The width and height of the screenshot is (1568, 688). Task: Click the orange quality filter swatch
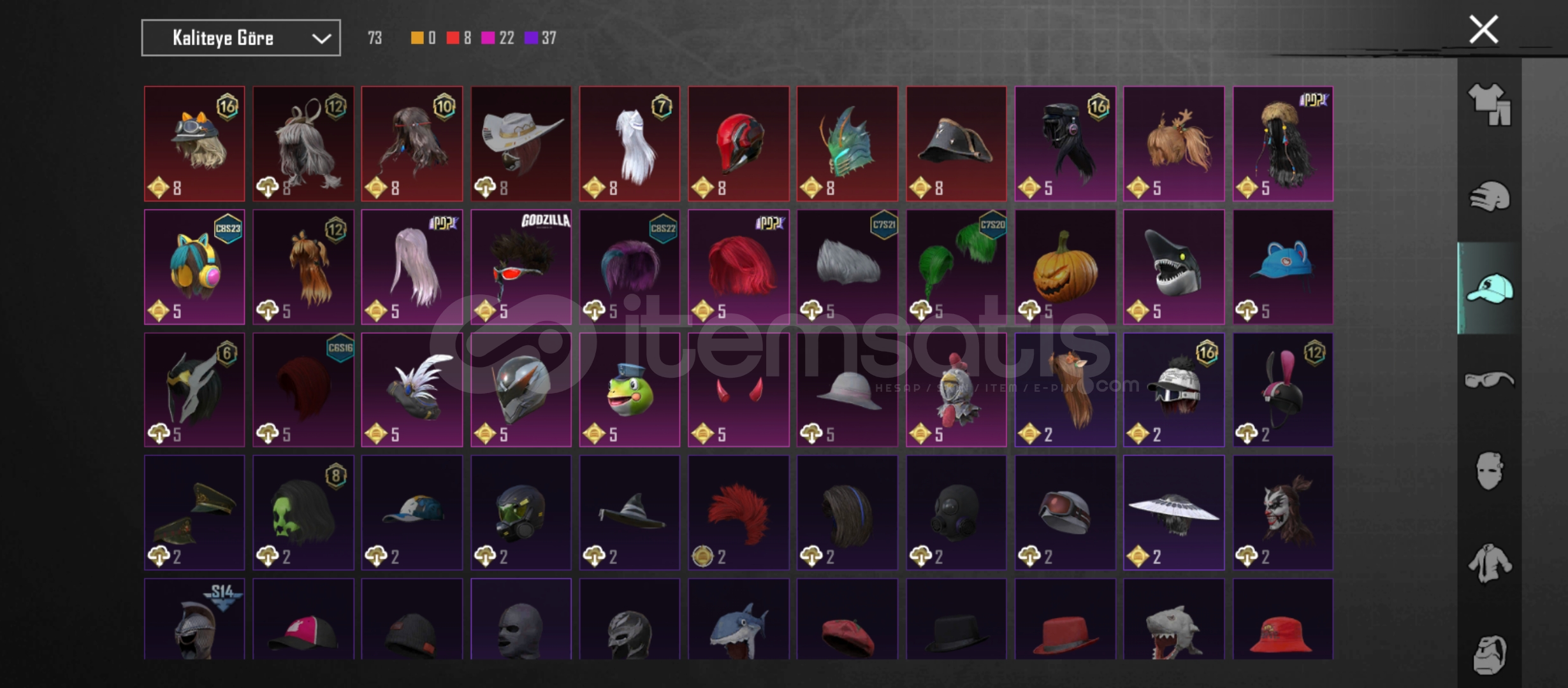point(417,38)
